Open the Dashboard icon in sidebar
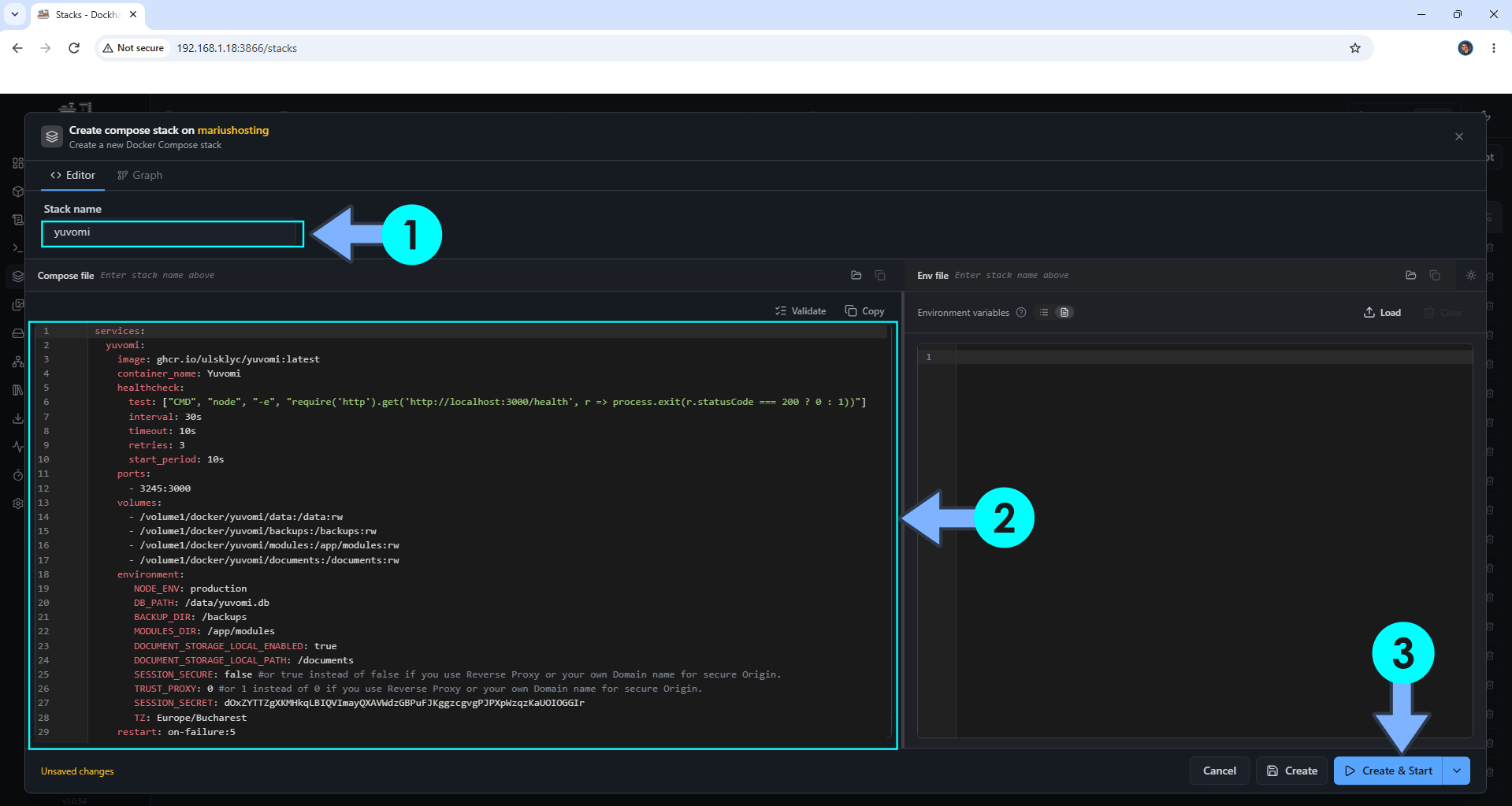This screenshot has width=1512, height=806. tap(17, 163)
